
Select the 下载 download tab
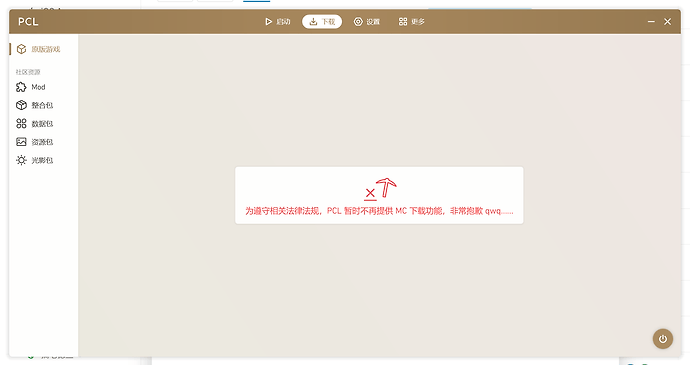click(x=322, y=22)
